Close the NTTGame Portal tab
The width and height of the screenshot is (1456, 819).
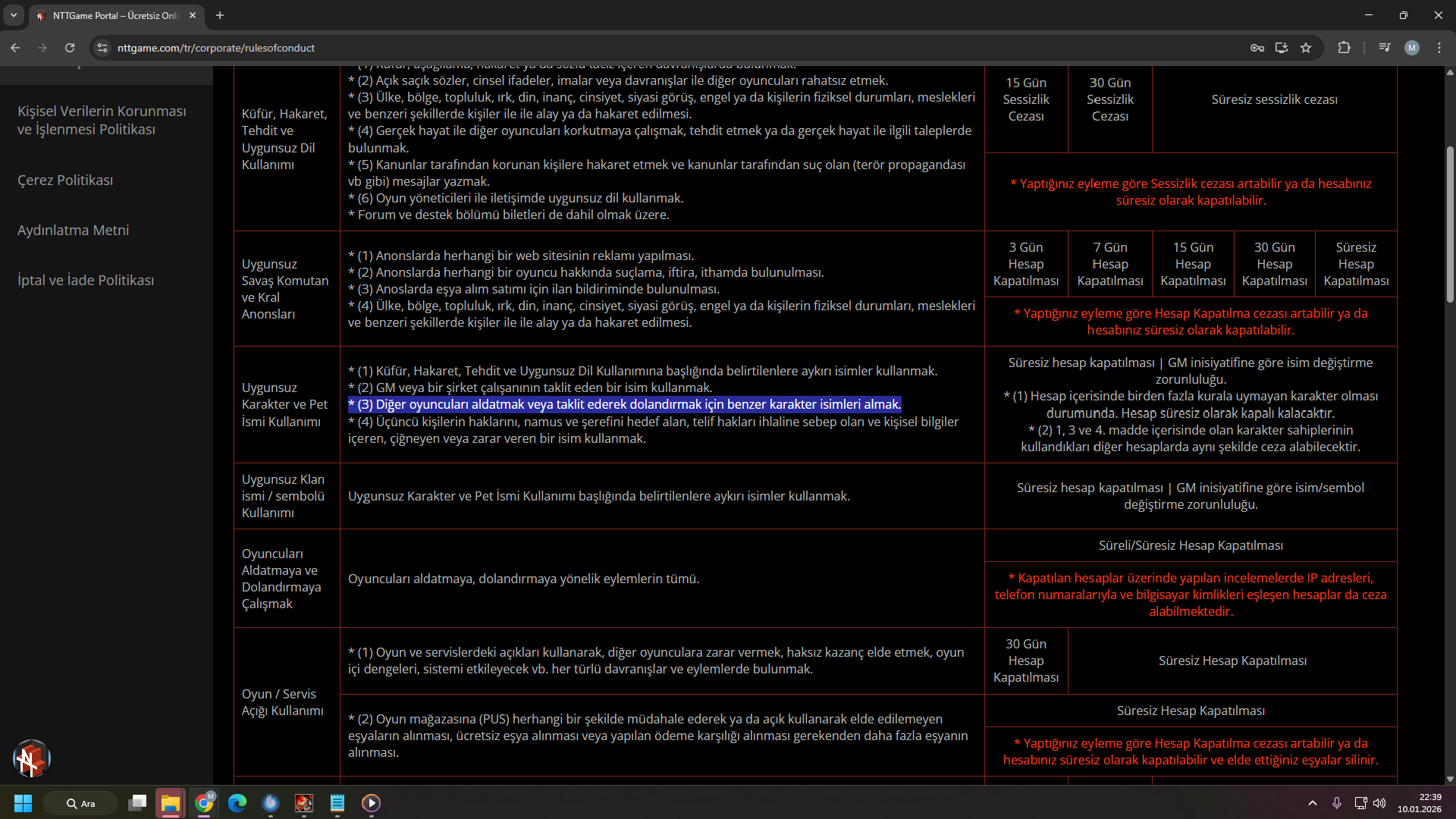point(193,15)
